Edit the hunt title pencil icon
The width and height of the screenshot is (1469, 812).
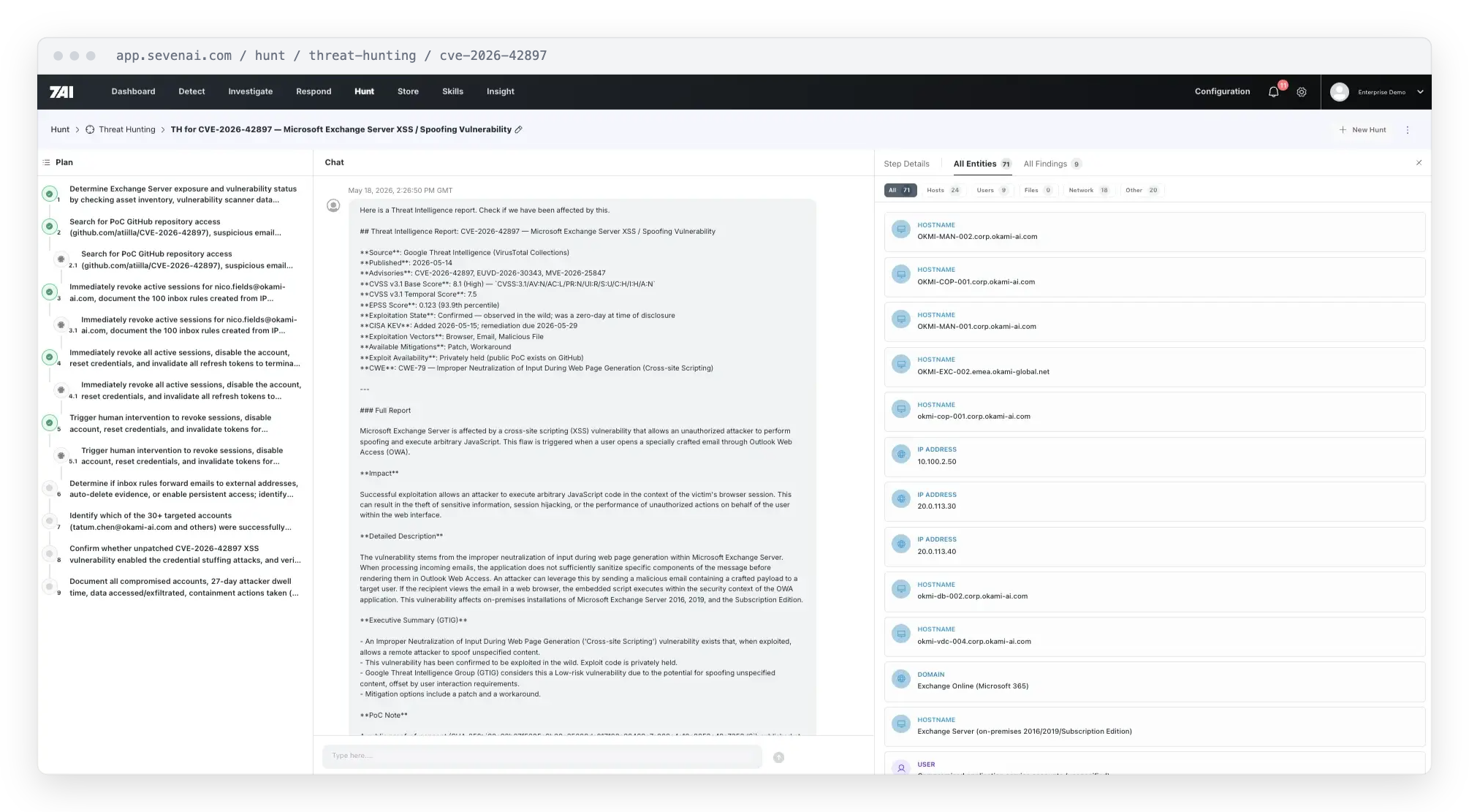[x=518, y=129]
